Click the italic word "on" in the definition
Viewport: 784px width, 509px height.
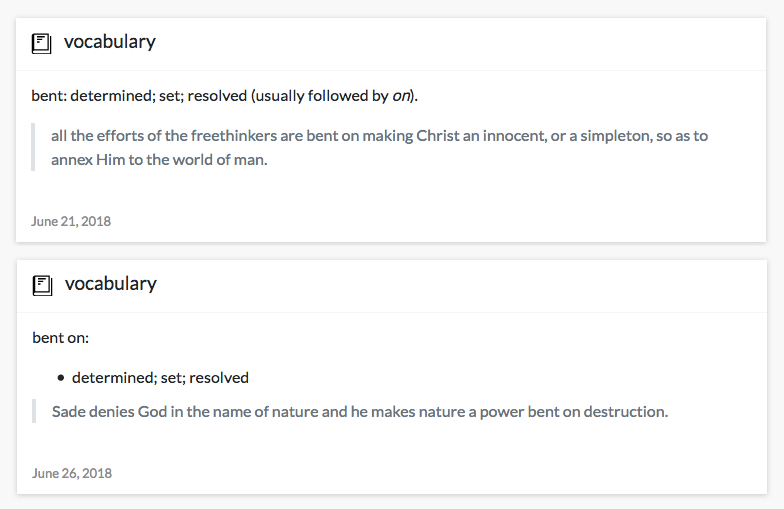401,96
